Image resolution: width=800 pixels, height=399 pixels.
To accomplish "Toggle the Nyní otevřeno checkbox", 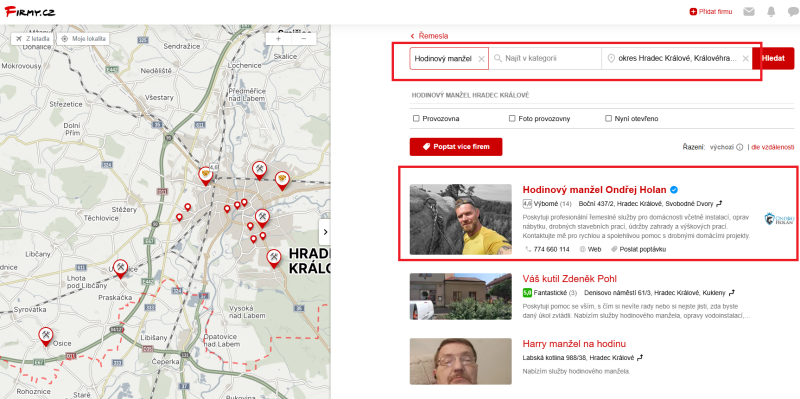I will 608,118.
